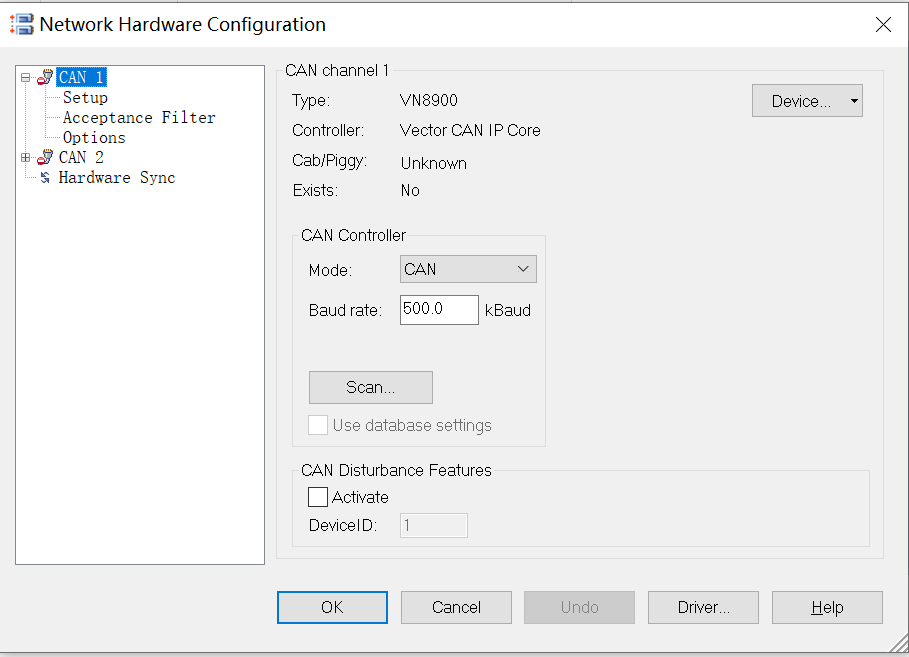909x657 pixels.
Task: Click the CAN 1 channel icon
Action: 44,77
